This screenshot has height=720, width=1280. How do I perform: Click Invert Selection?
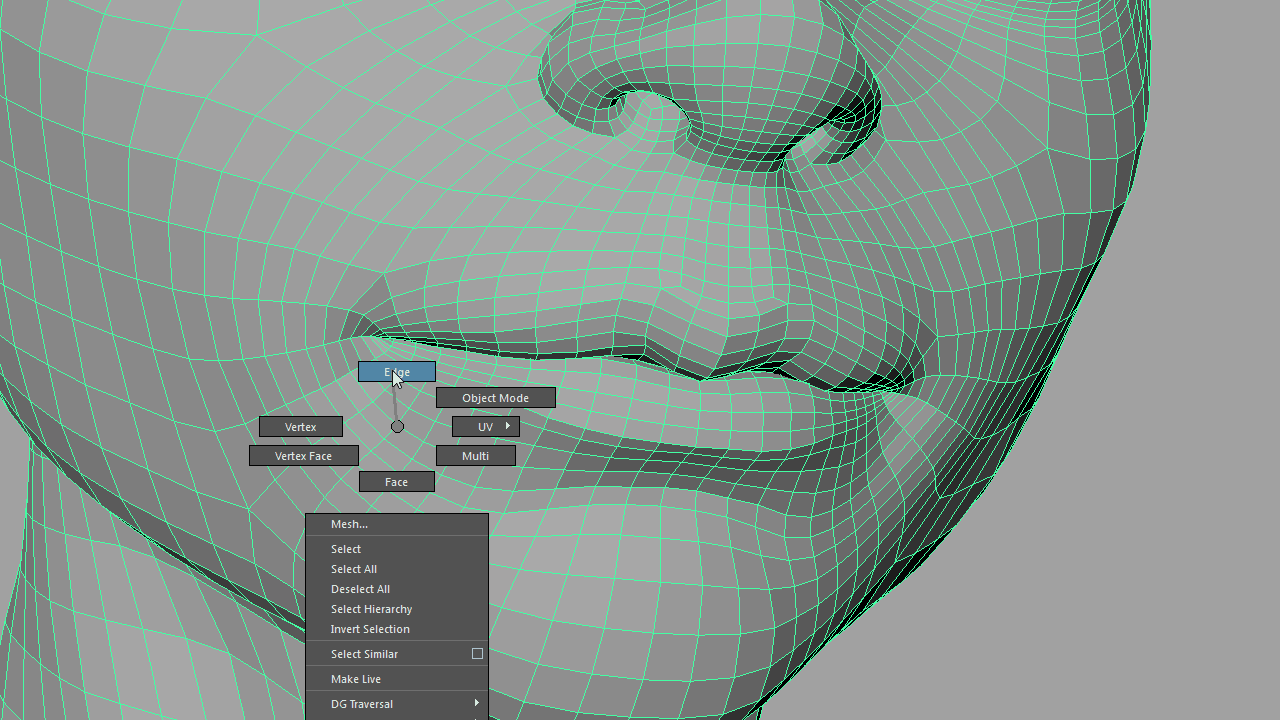tap(397, 629)
